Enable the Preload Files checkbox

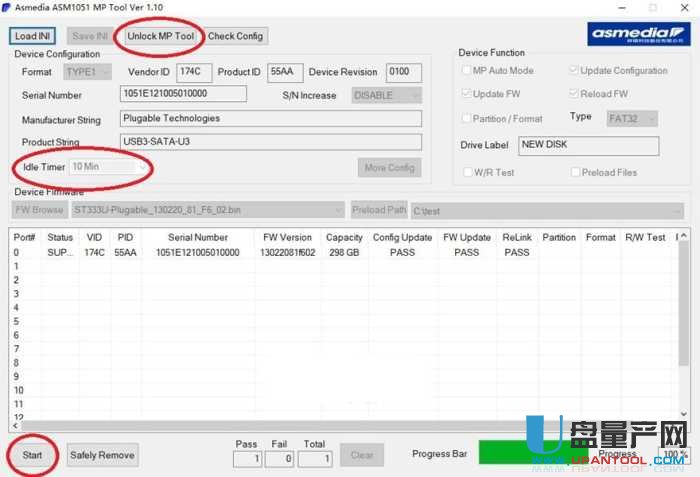click(x=575, y=172)
